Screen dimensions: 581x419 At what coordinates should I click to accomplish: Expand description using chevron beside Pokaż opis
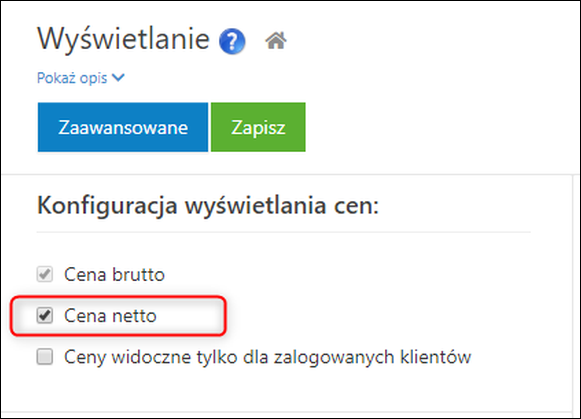[x=118, y=77]
